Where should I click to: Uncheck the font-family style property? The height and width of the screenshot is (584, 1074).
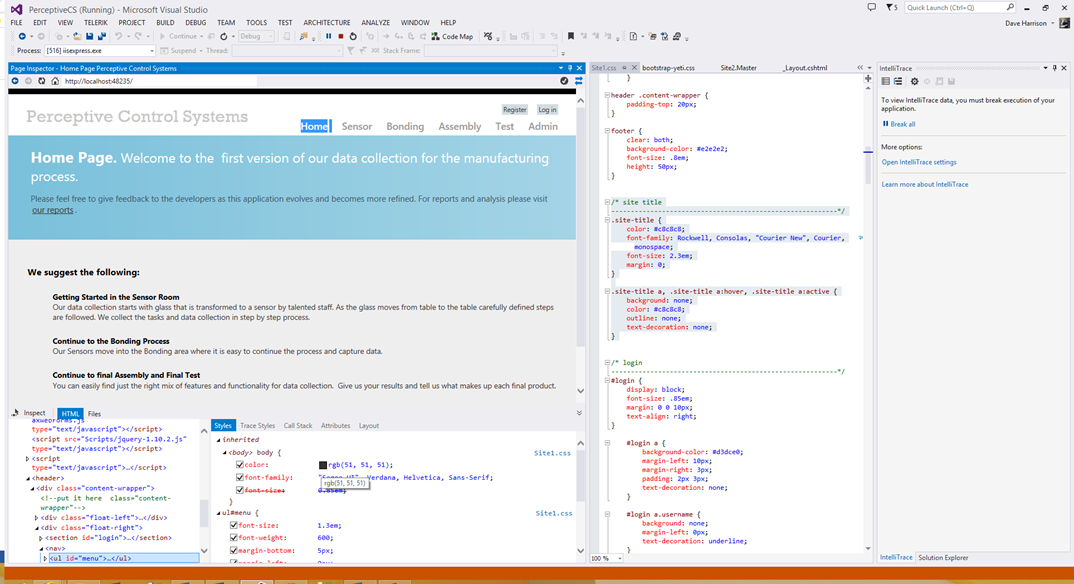(x=239, y=477)
